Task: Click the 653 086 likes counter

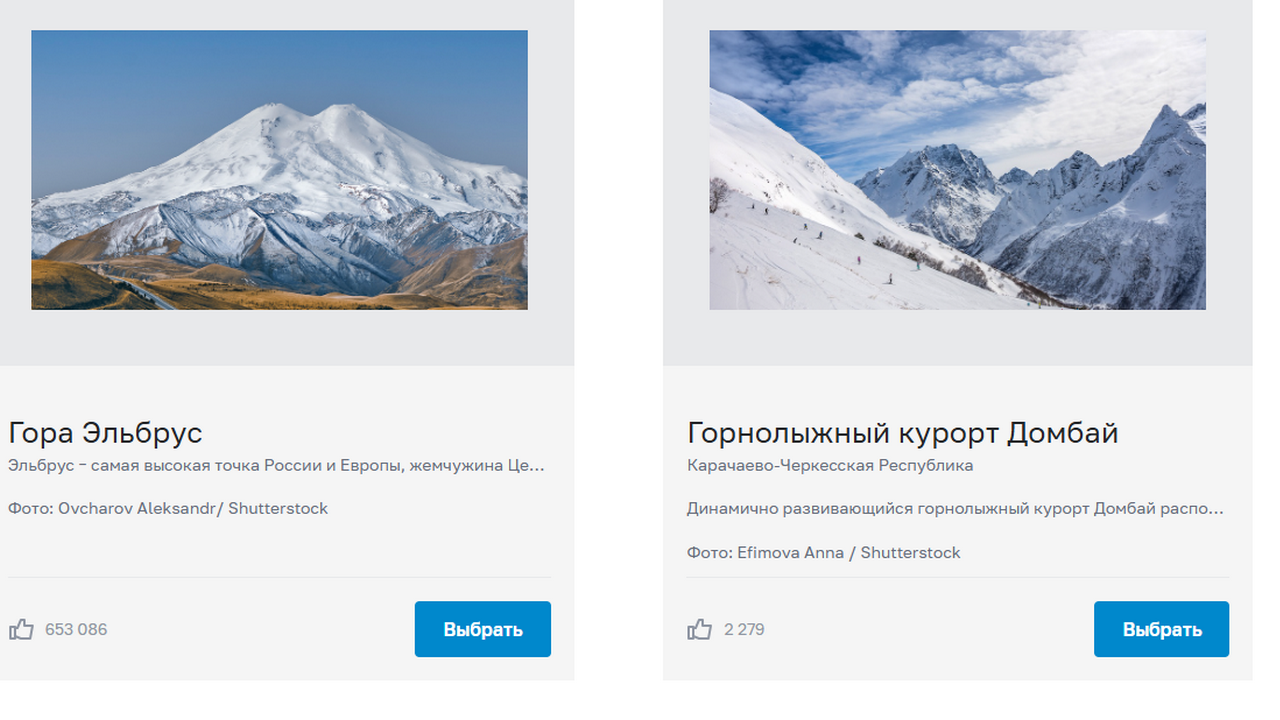Action: pos(76,629)
